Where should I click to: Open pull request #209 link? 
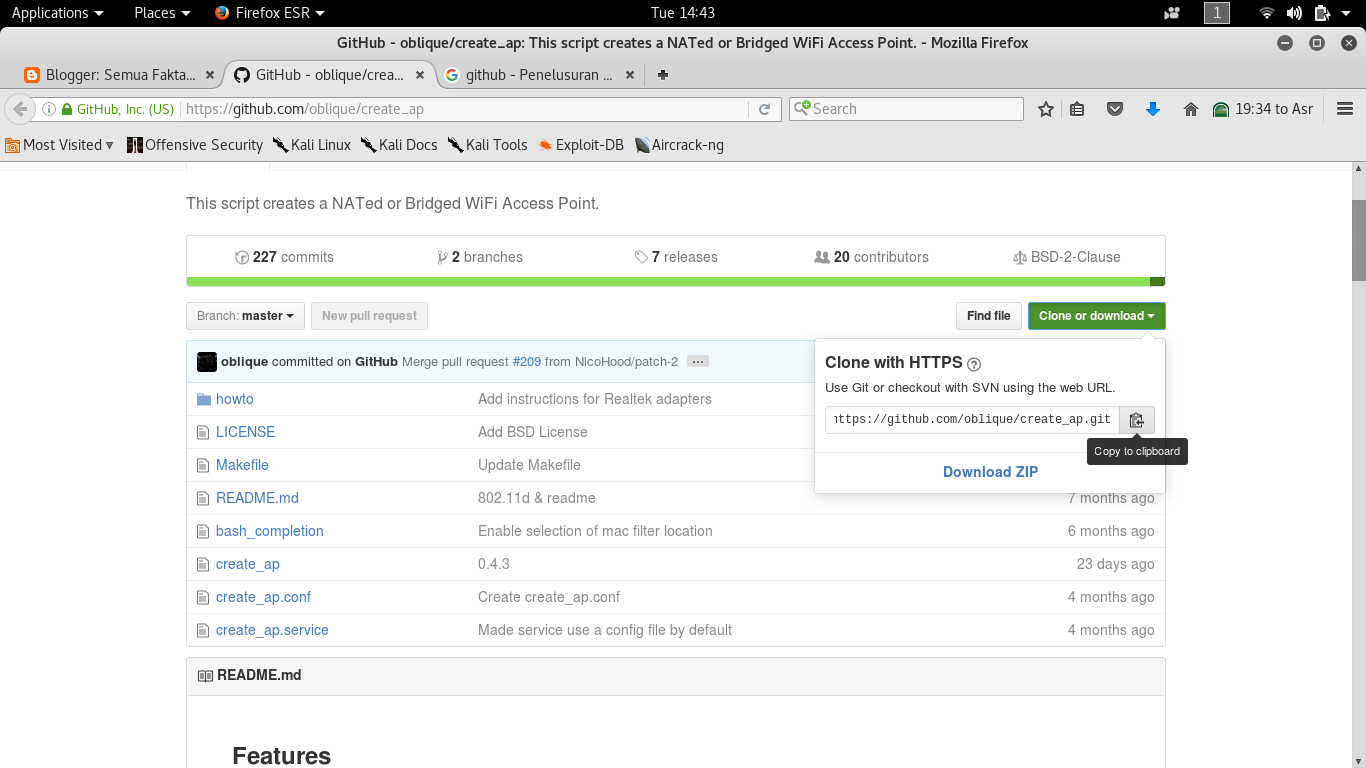click(x=527, y=362)
